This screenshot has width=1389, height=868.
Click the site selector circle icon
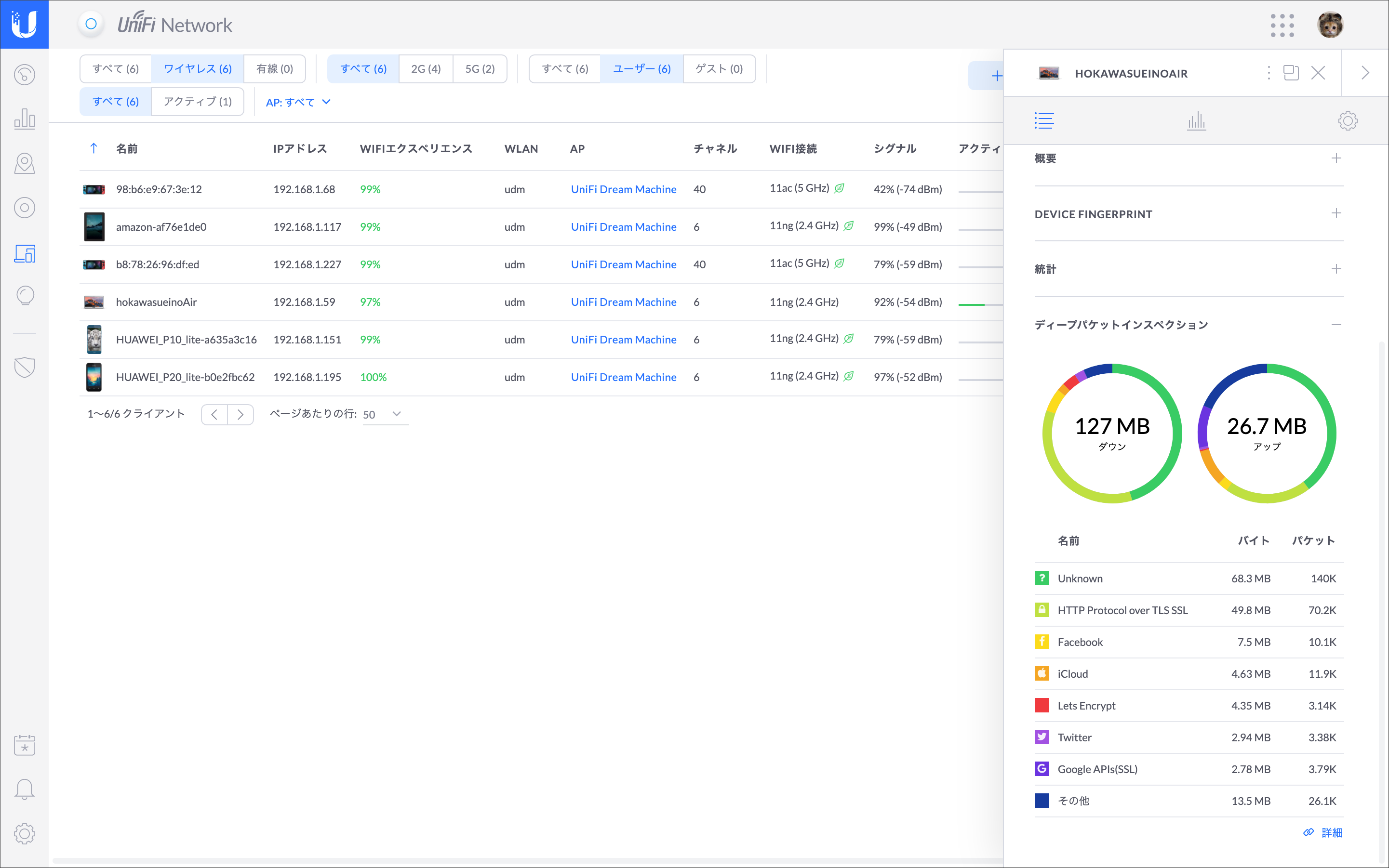click(x=91, y=24)
